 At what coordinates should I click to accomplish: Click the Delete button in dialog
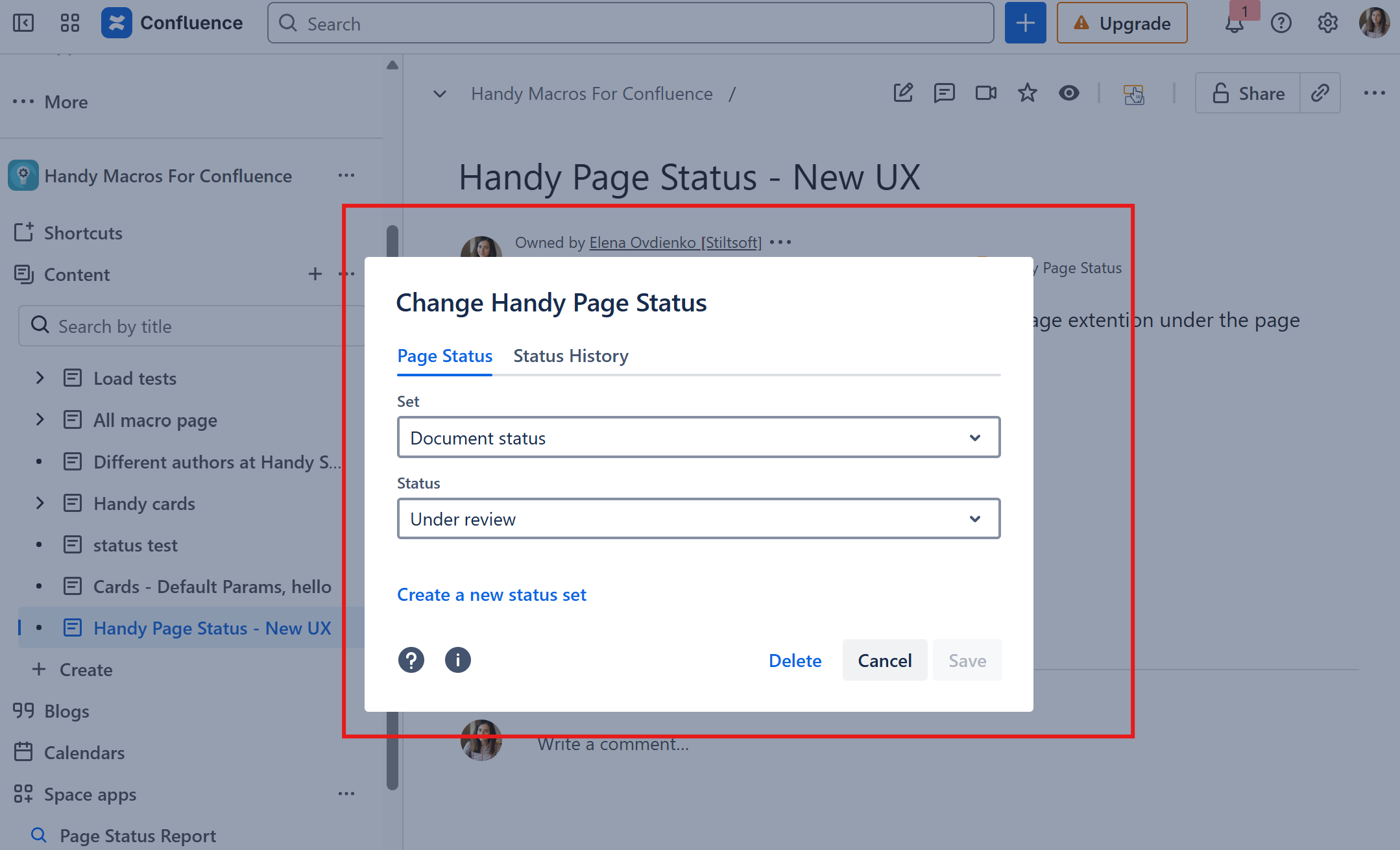pos(795,661)
